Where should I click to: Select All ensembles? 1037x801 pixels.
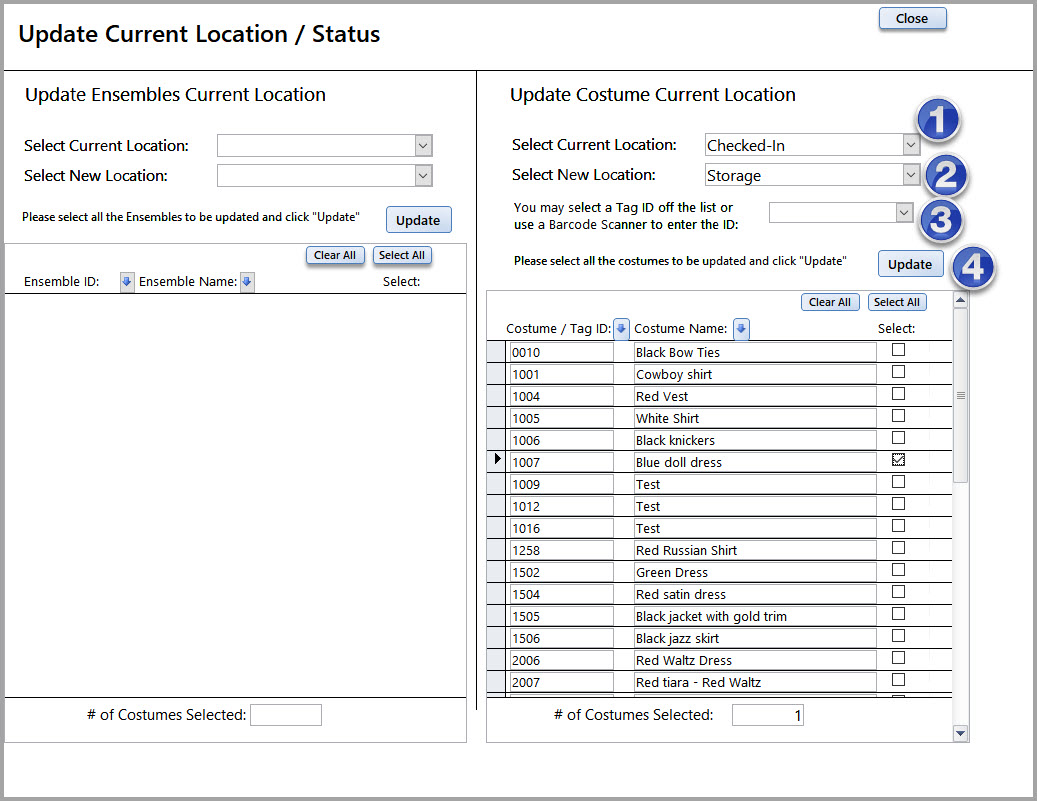click(x=402, y=255)
